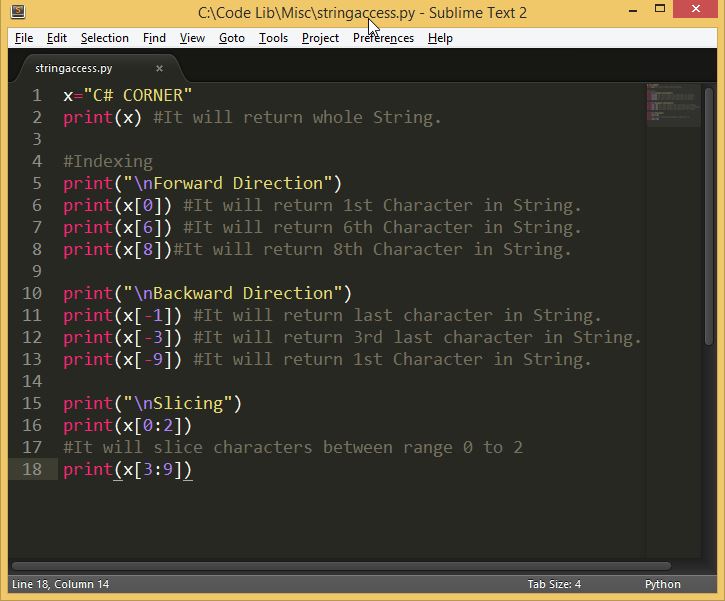Click the horizontal scrollbar at bottom

pos(341,566)
